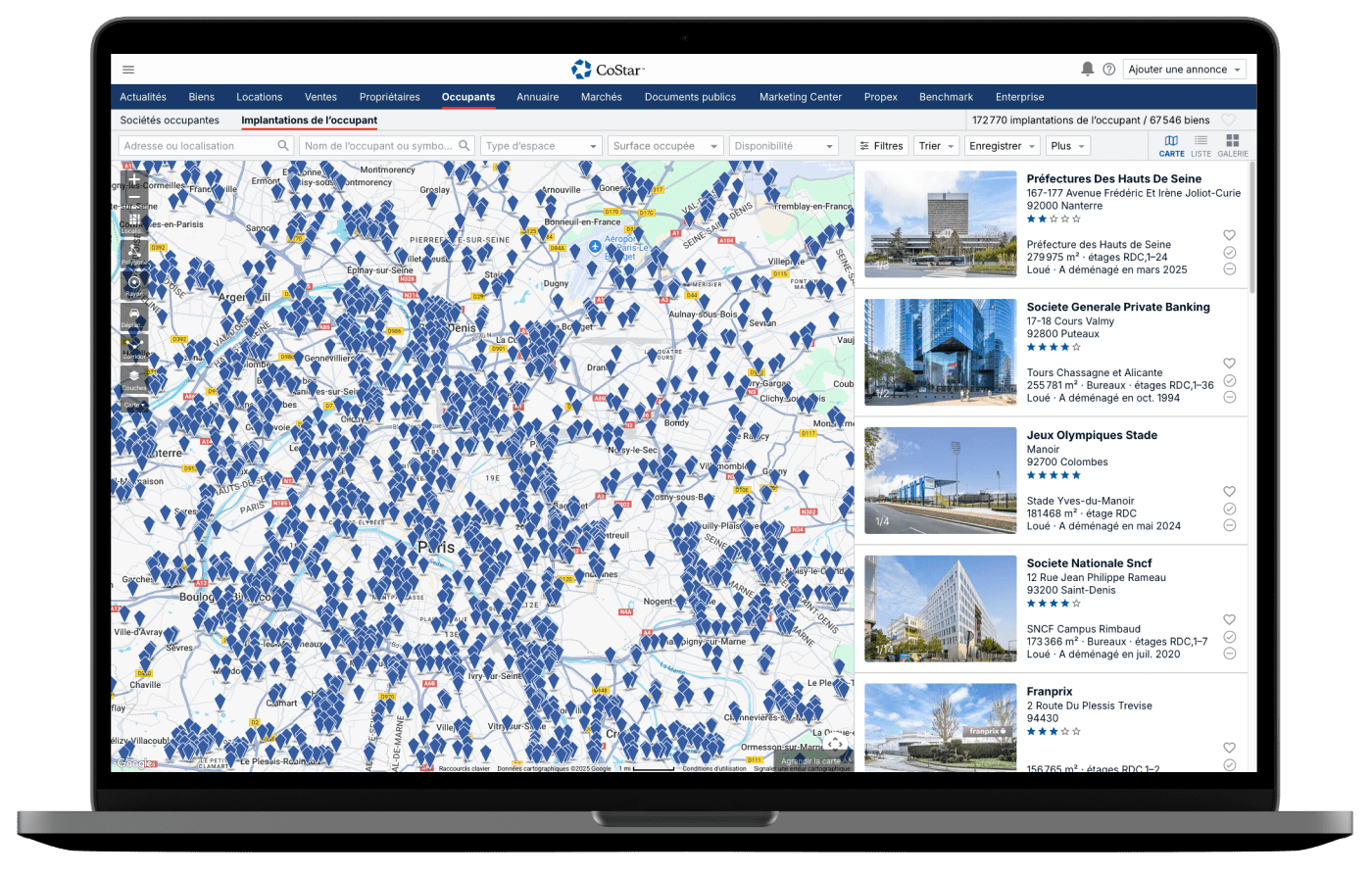The width and height of the screenshot is (1372, 876).
Task: Expand the Type d'espace dropdown
Action: pos(541,146)
